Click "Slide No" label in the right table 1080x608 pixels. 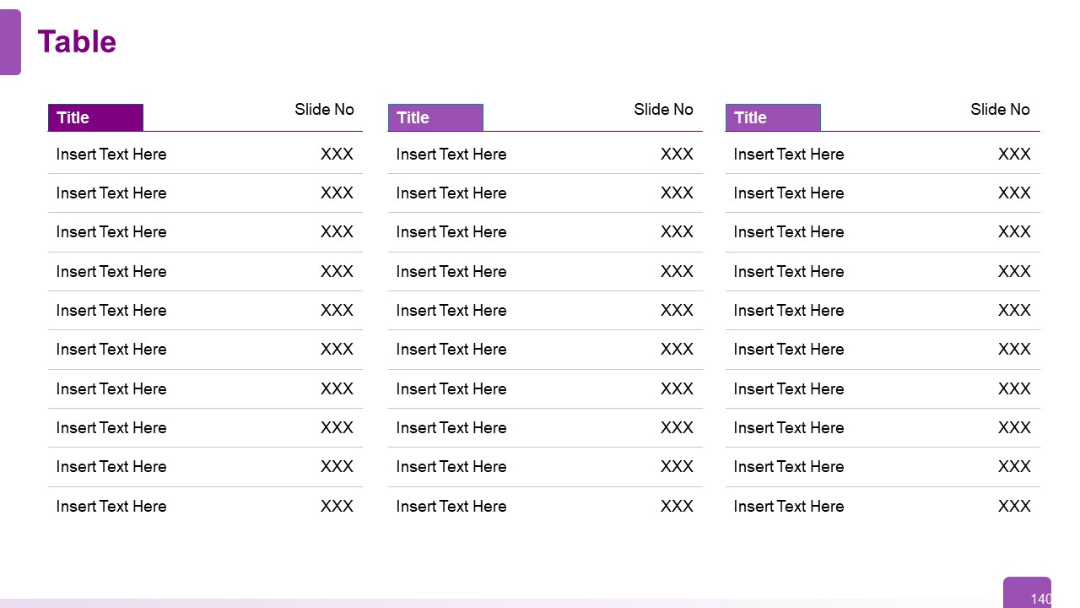(x=1000, y=109)
